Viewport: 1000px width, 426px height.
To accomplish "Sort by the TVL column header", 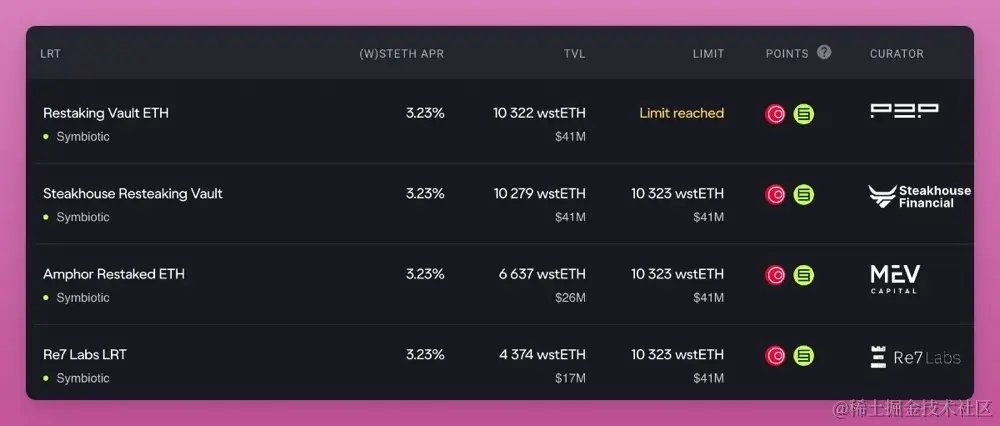I will pos(574,53).
